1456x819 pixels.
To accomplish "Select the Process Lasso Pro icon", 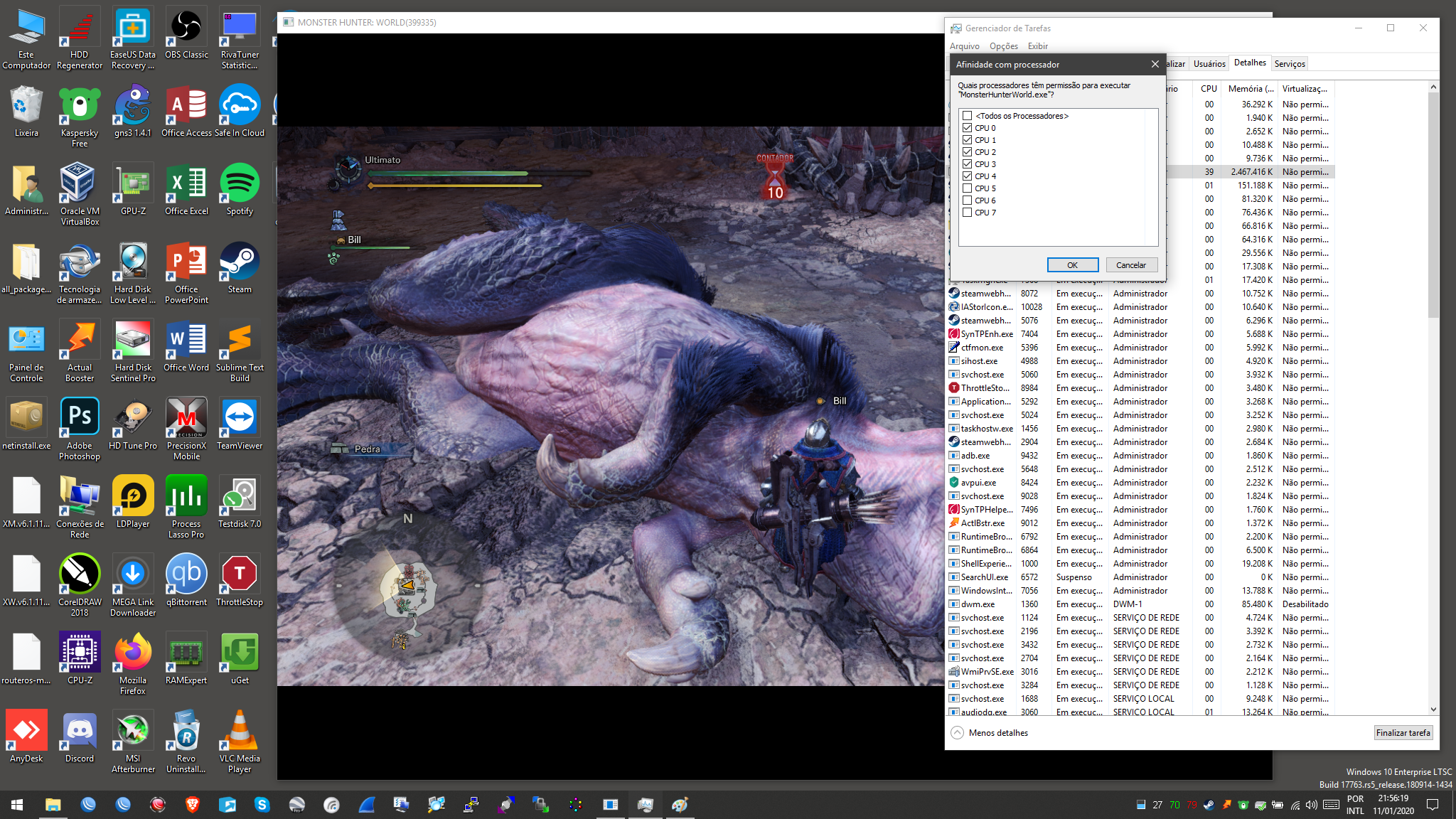I will pos(186,508).
